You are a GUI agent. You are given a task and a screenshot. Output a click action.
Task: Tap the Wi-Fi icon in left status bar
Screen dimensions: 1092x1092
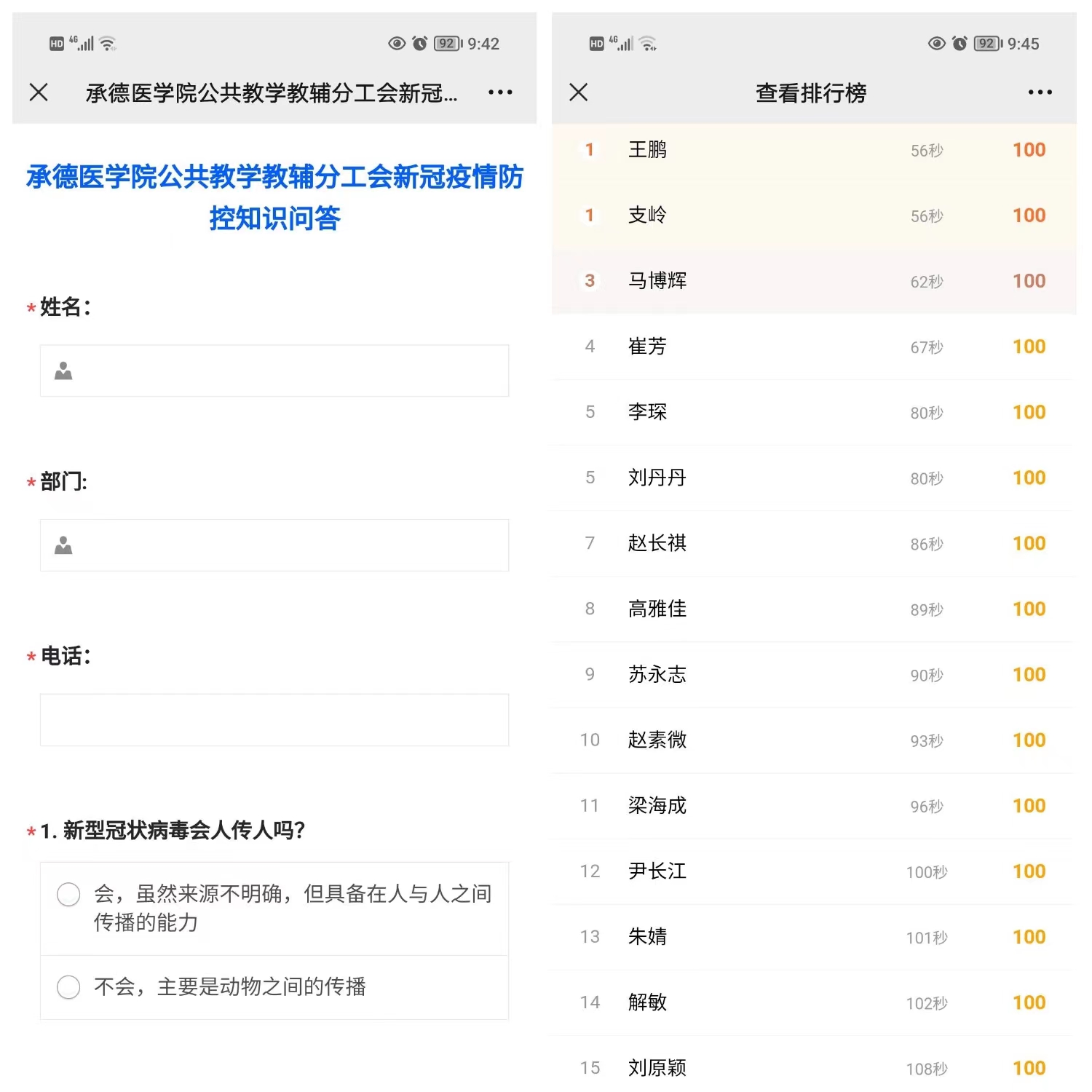(108, 44)
